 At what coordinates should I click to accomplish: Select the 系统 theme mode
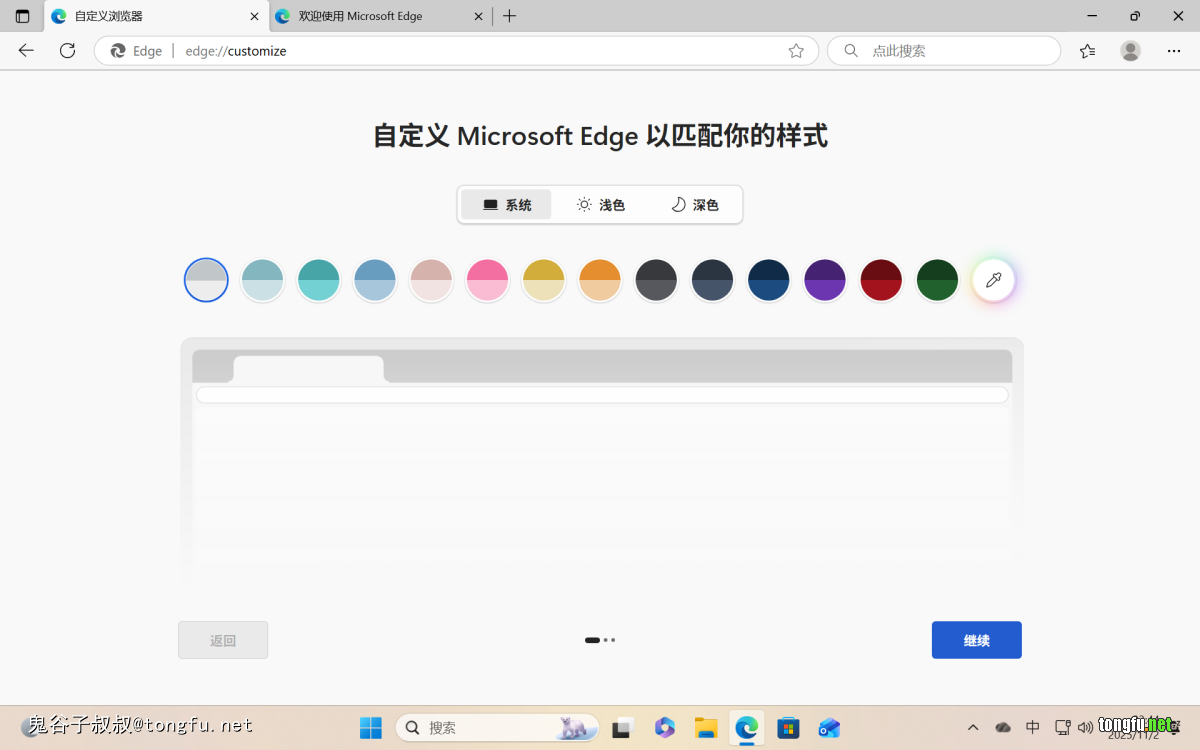(506, 205)
